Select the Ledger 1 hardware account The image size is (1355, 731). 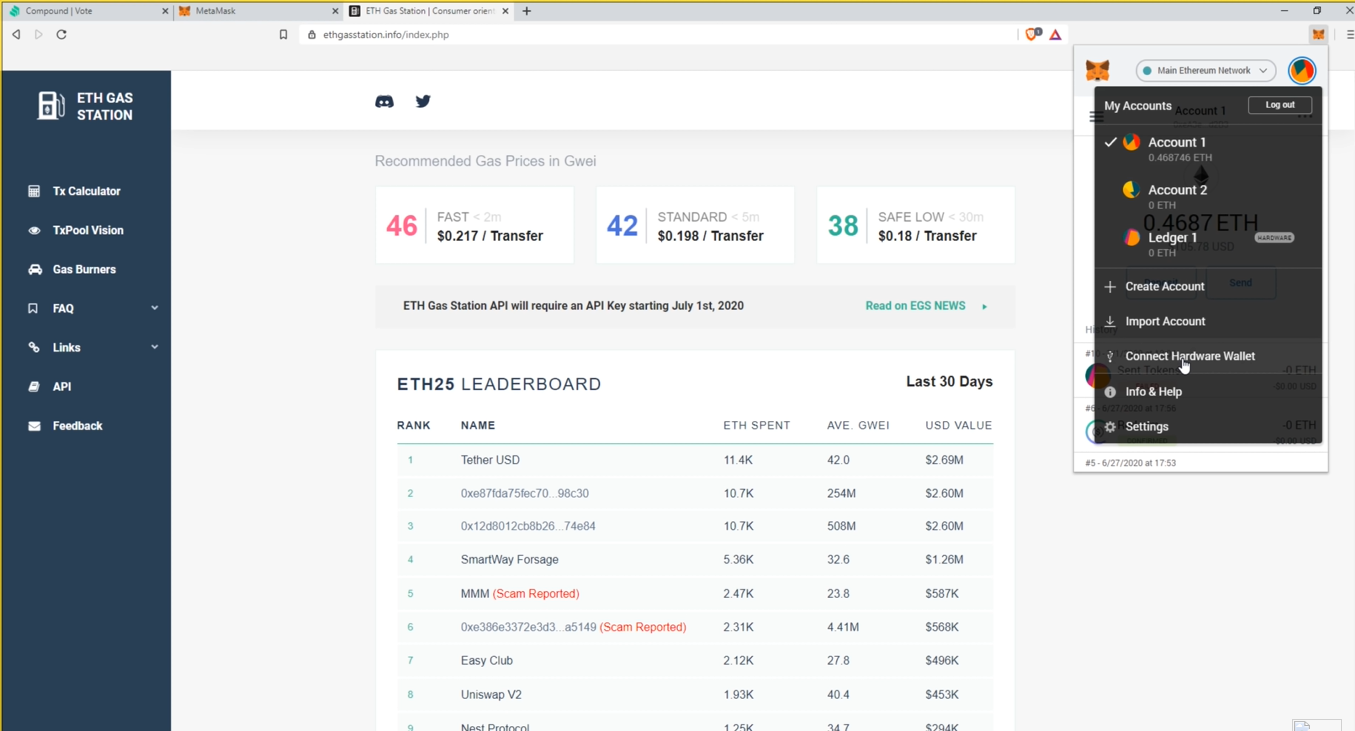[1208, 244]
